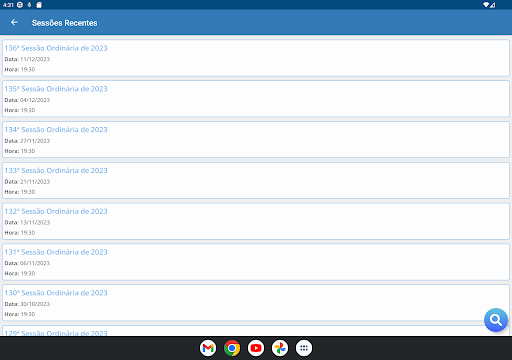The height and width of the screenshot is (360, 512).
Task: Click the Sessões Recentes title
Action: (x=65, y=23)
